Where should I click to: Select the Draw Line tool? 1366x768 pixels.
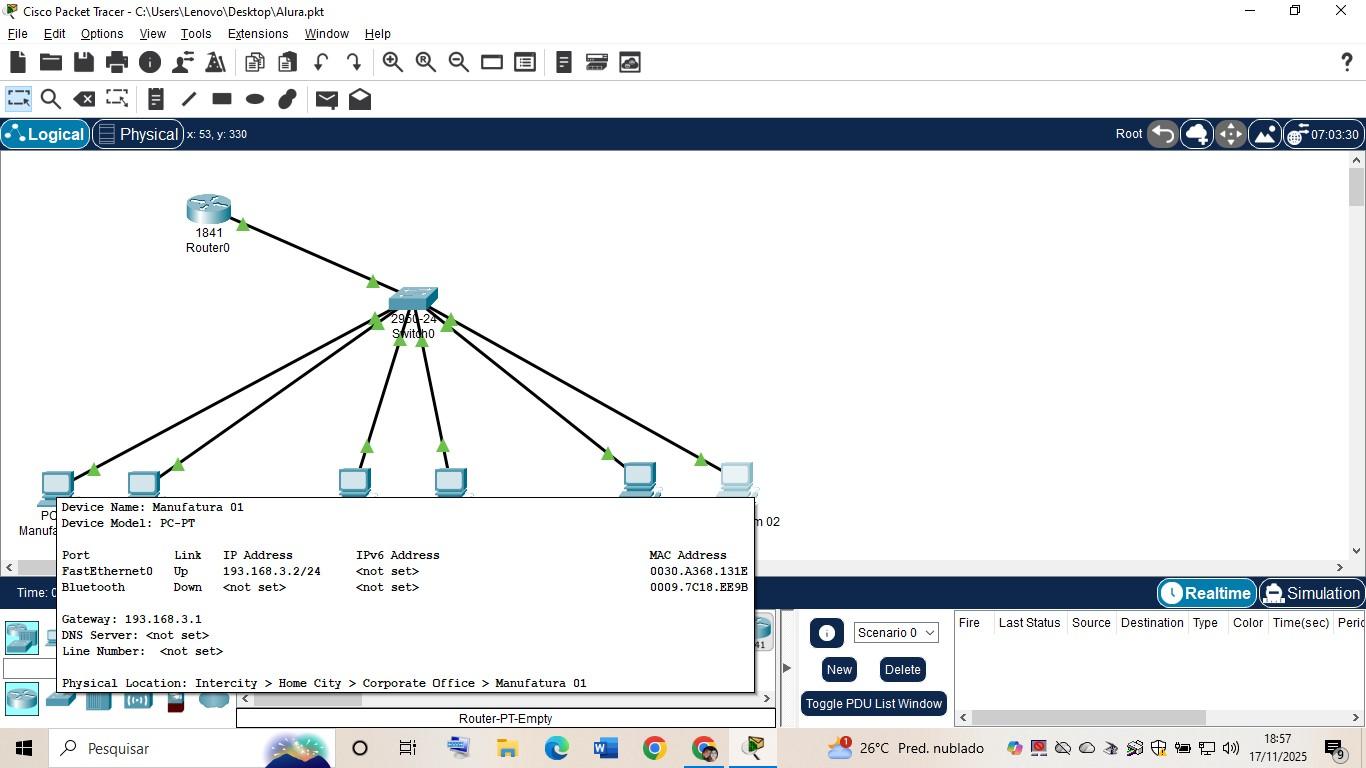[x=189, y=99]
